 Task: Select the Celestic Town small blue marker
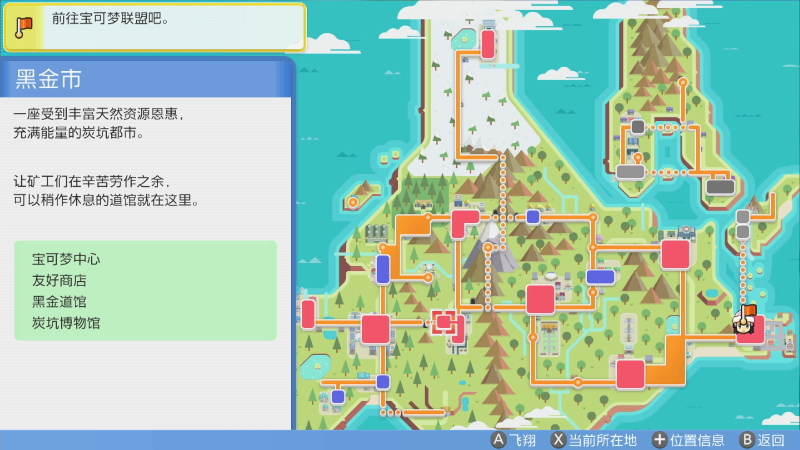(533, 217)
